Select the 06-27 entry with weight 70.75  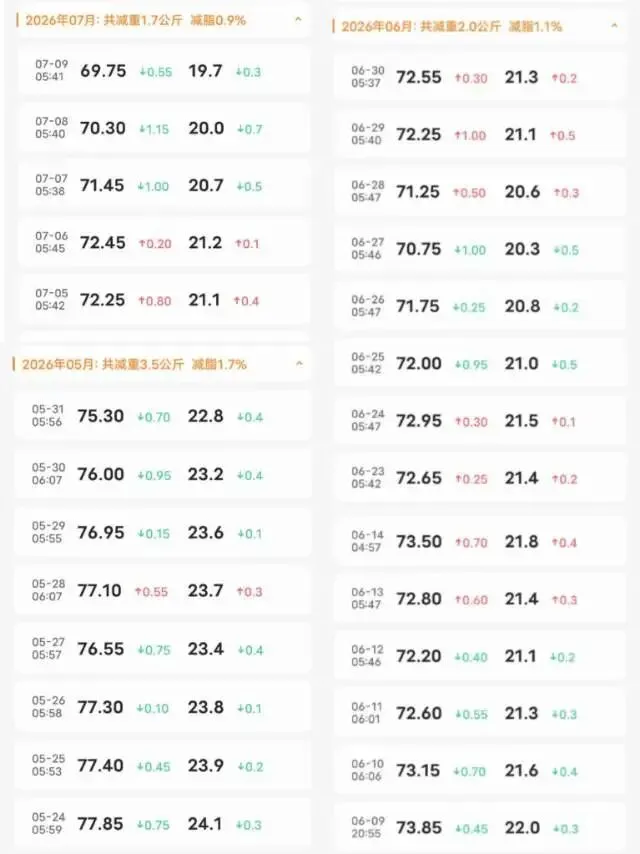(479, 249)
